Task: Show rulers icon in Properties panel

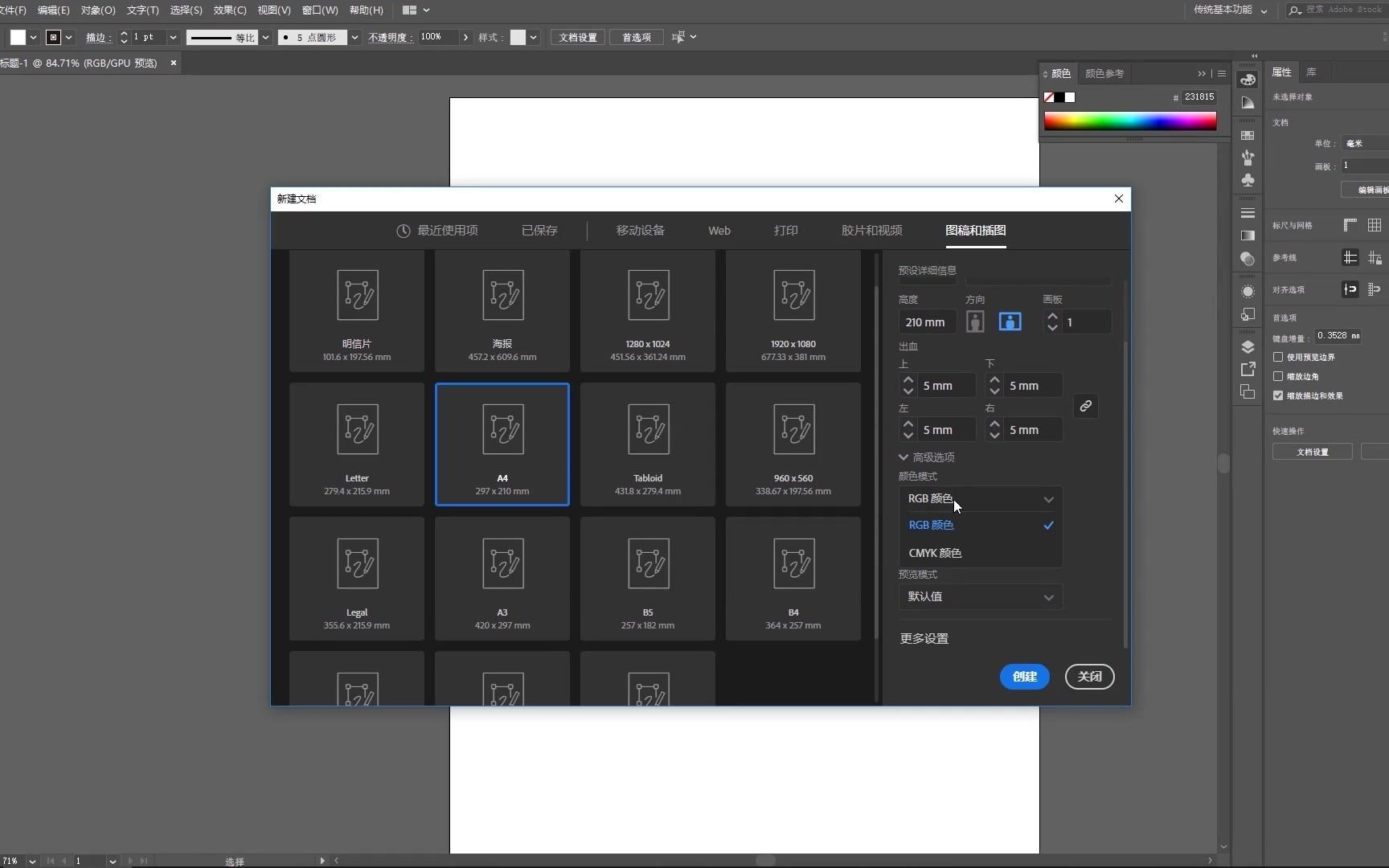Action: 1350,225
